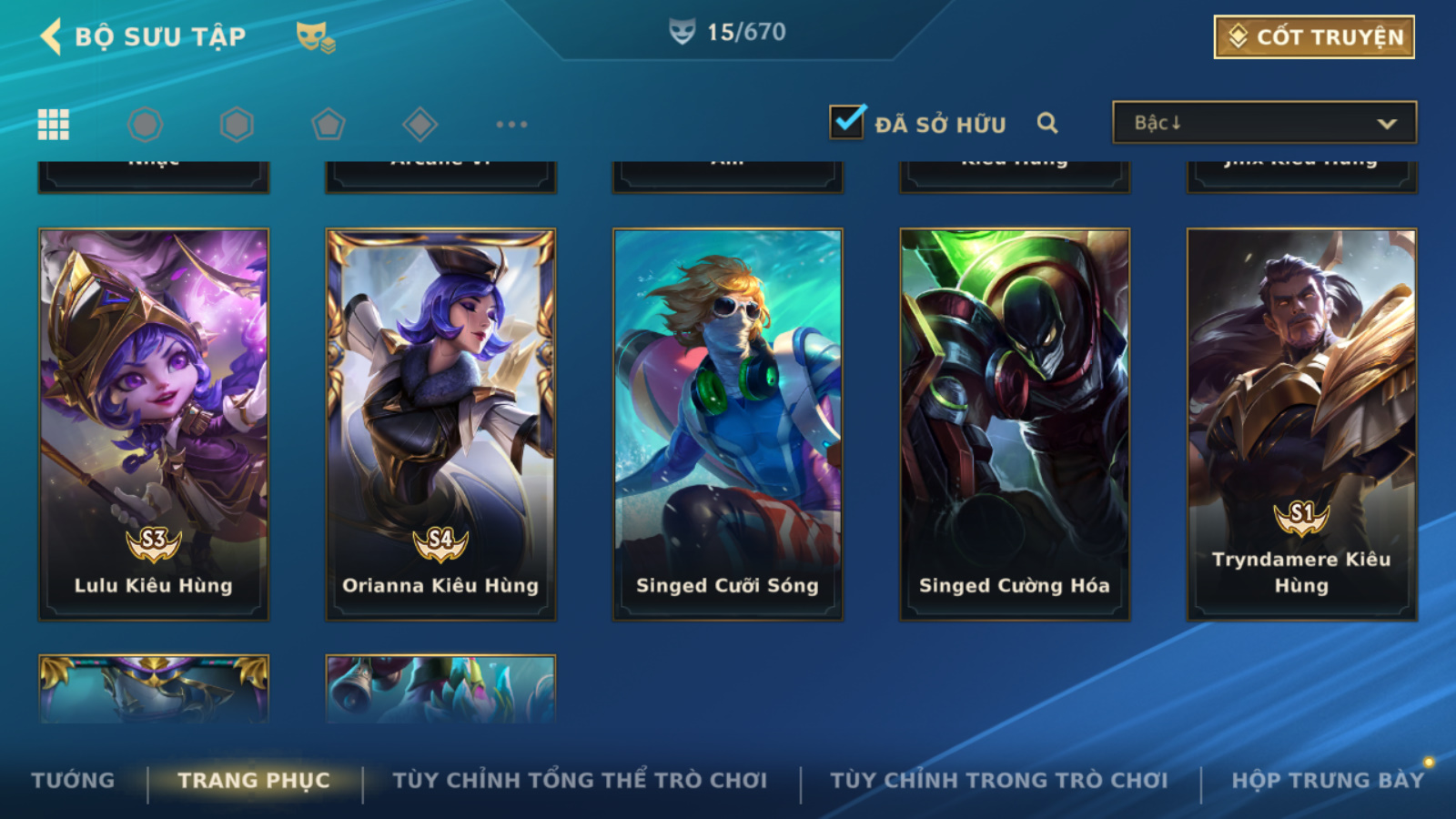Screen dimensions: 1456x819
Task: Open Tùy Chỉnh Trong Trò Chơi tab
Action: click(x=999, y=780)
